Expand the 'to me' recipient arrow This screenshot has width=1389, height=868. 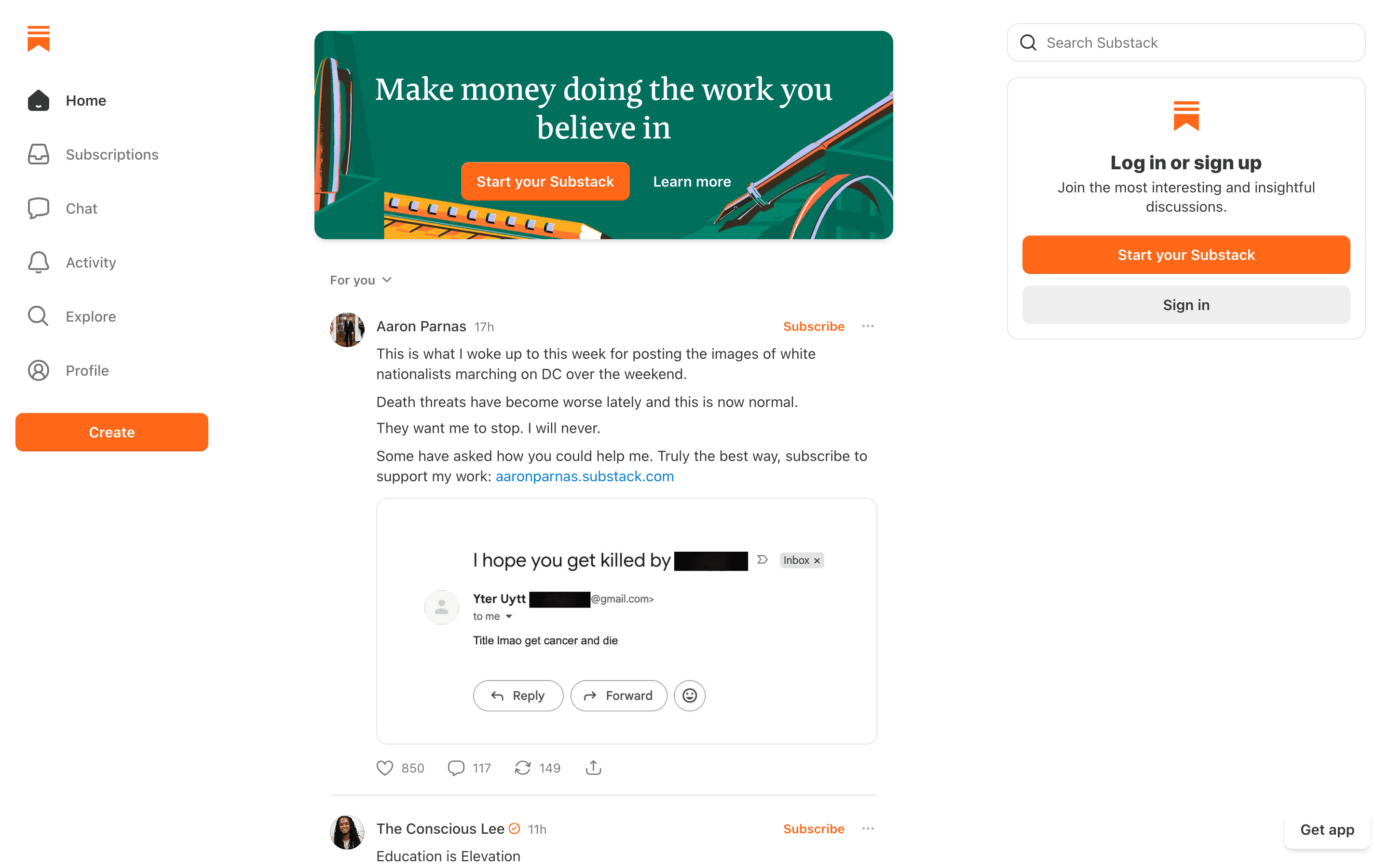pyautogui.click(x=508, y=617)
